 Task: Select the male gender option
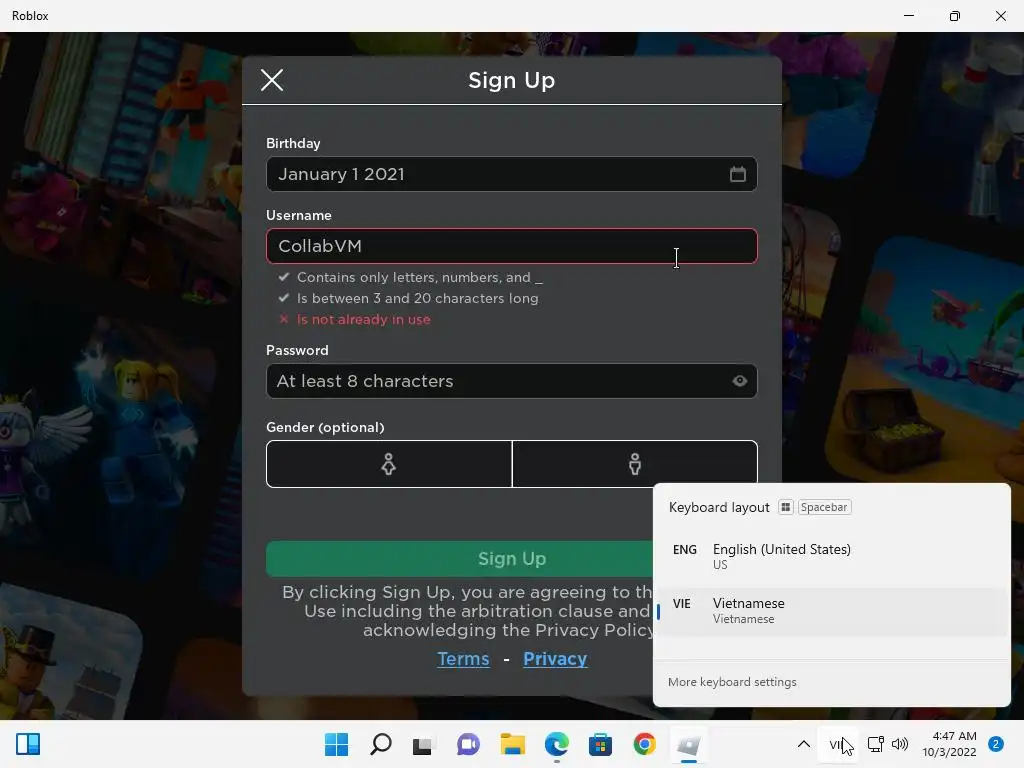pos(635,464)
